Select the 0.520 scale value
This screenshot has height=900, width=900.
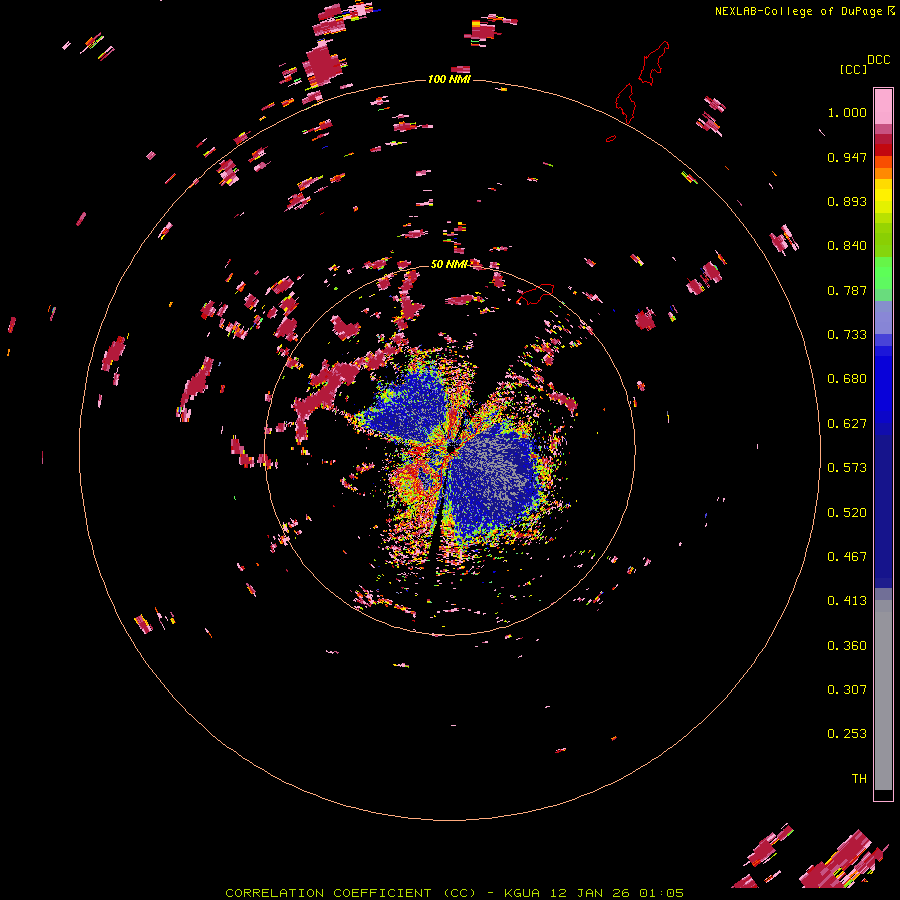(847, 513)
